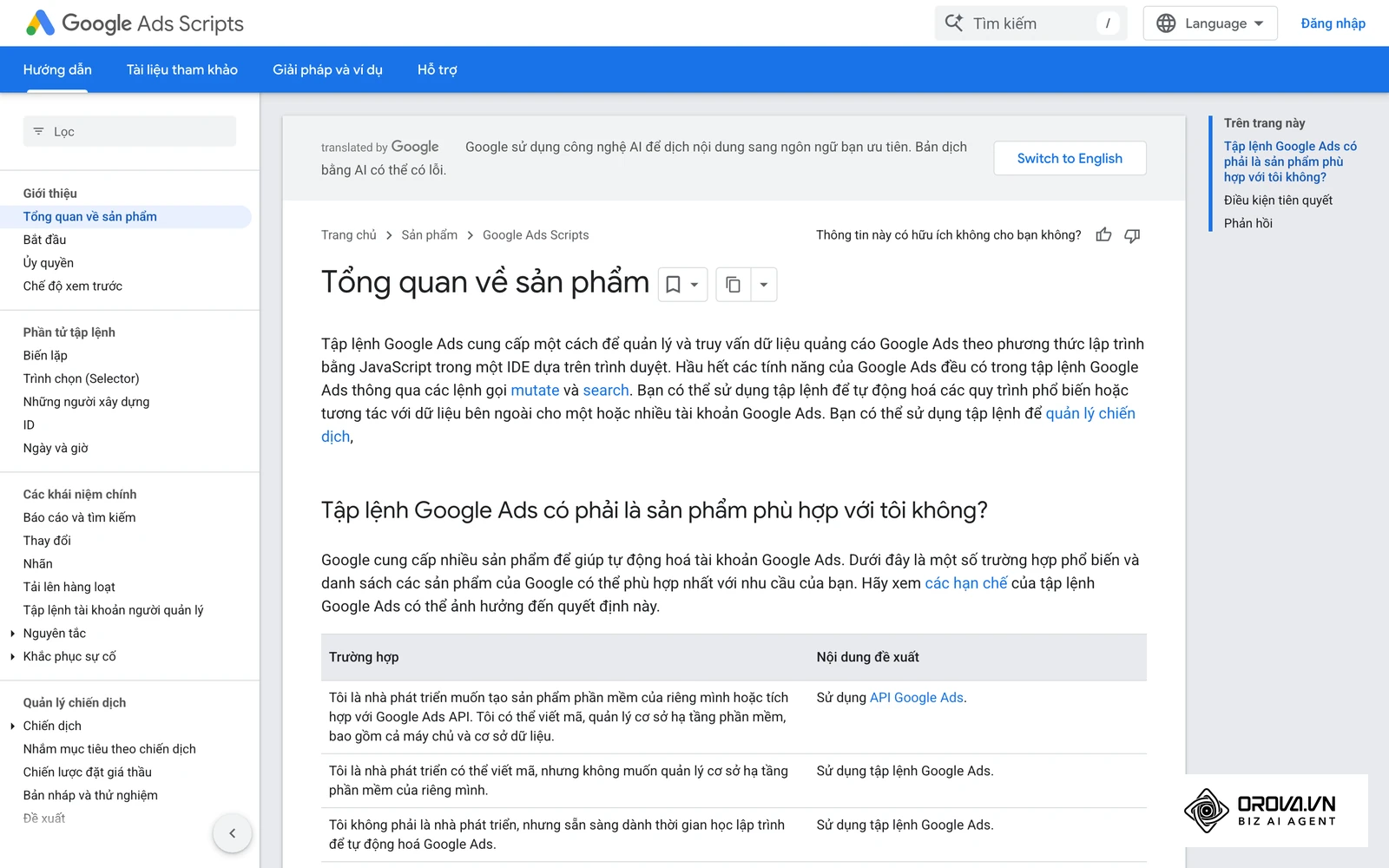Jump to Điều kiện tiên quyết in TOC
The image size is (1389, 868).
1278,201
